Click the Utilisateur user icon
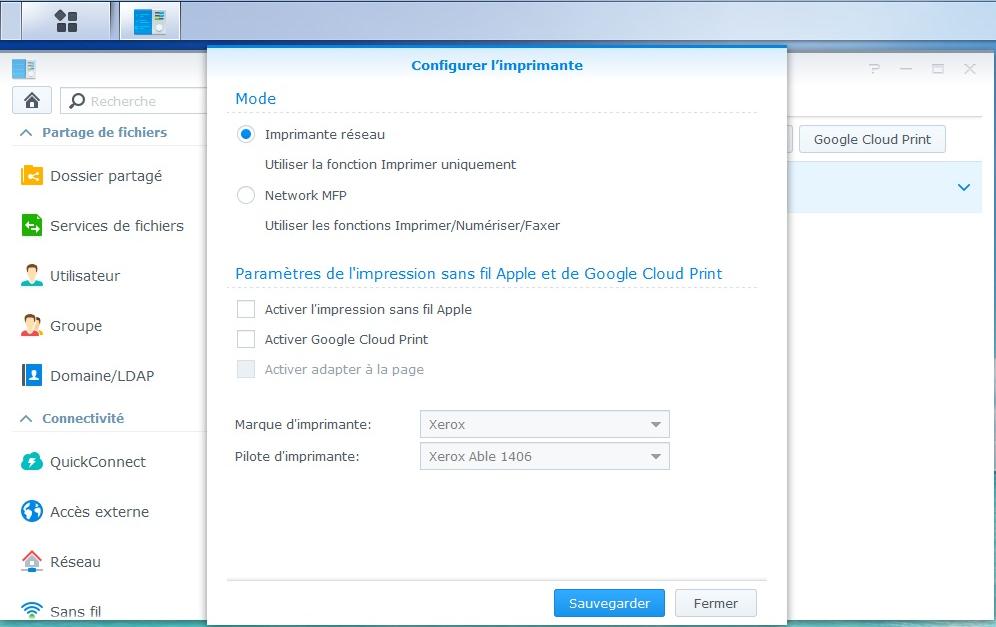The height and width of the screenshot is (627, 996). coord(32,276)
